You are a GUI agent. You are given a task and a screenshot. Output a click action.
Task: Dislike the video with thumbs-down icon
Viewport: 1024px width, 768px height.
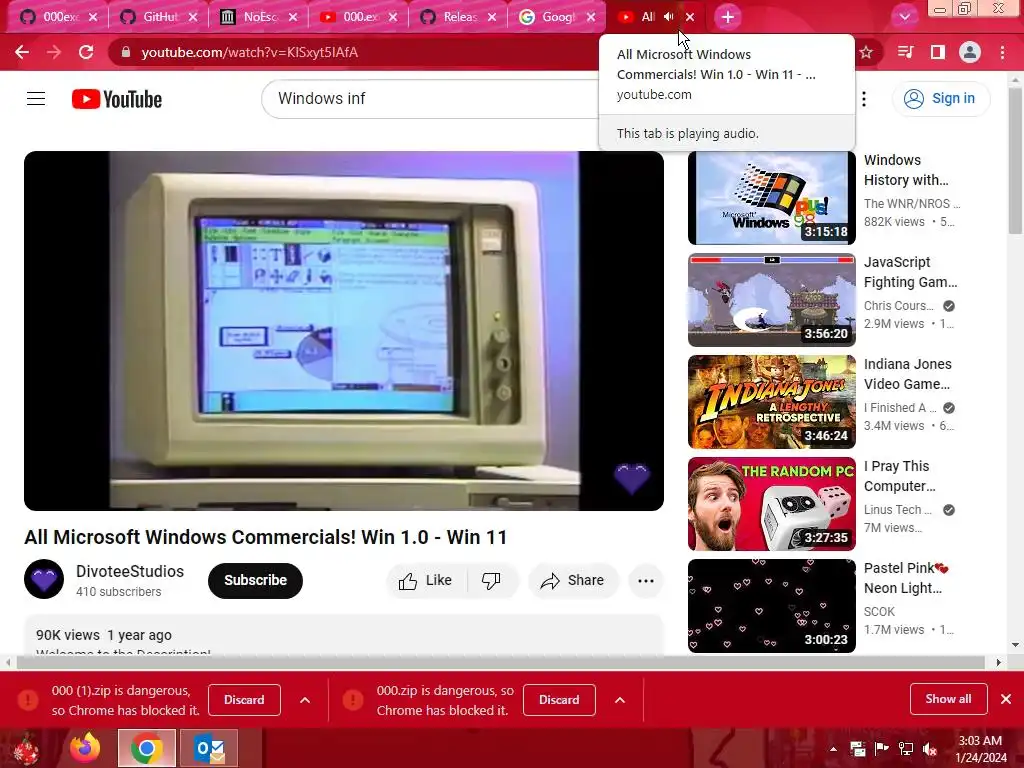(491, 581)
